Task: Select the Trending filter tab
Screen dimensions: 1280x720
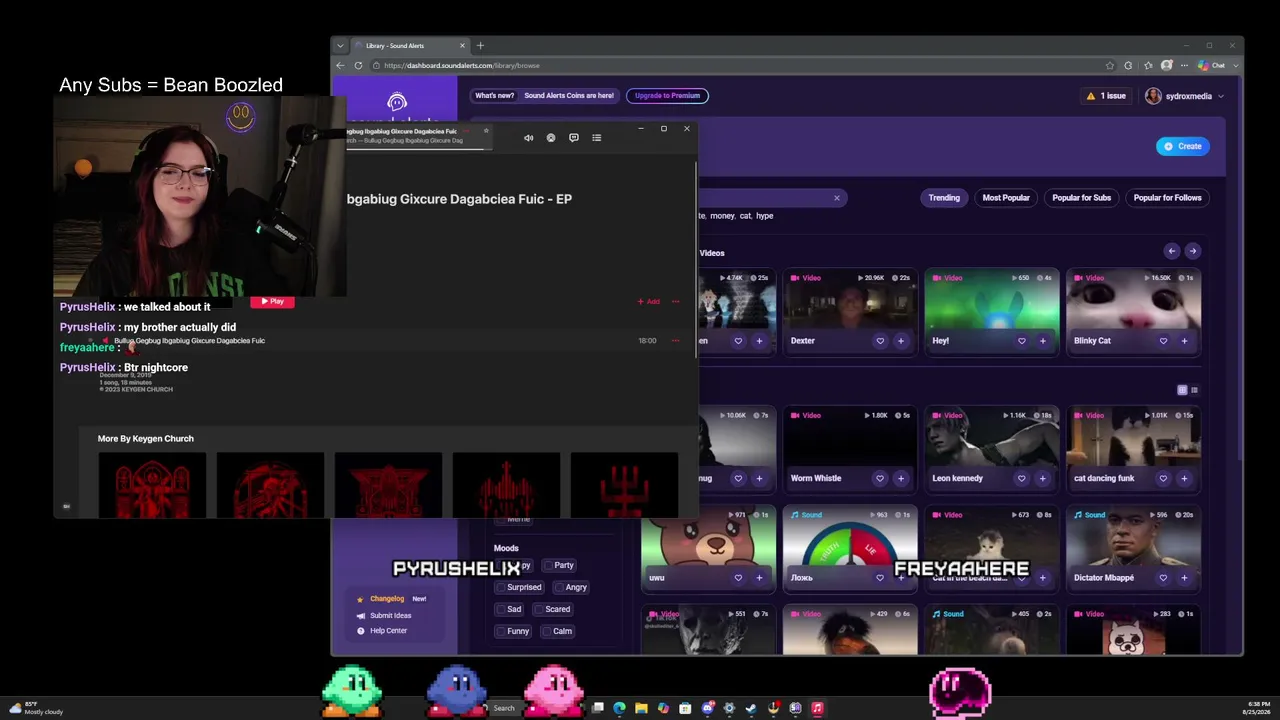Action: [x=944, y=198]
